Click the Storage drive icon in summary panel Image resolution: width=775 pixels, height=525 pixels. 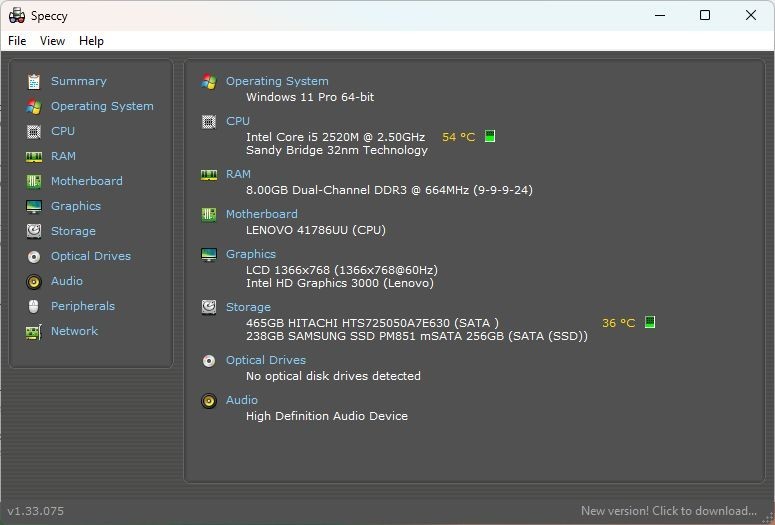(x=209, y=307)
